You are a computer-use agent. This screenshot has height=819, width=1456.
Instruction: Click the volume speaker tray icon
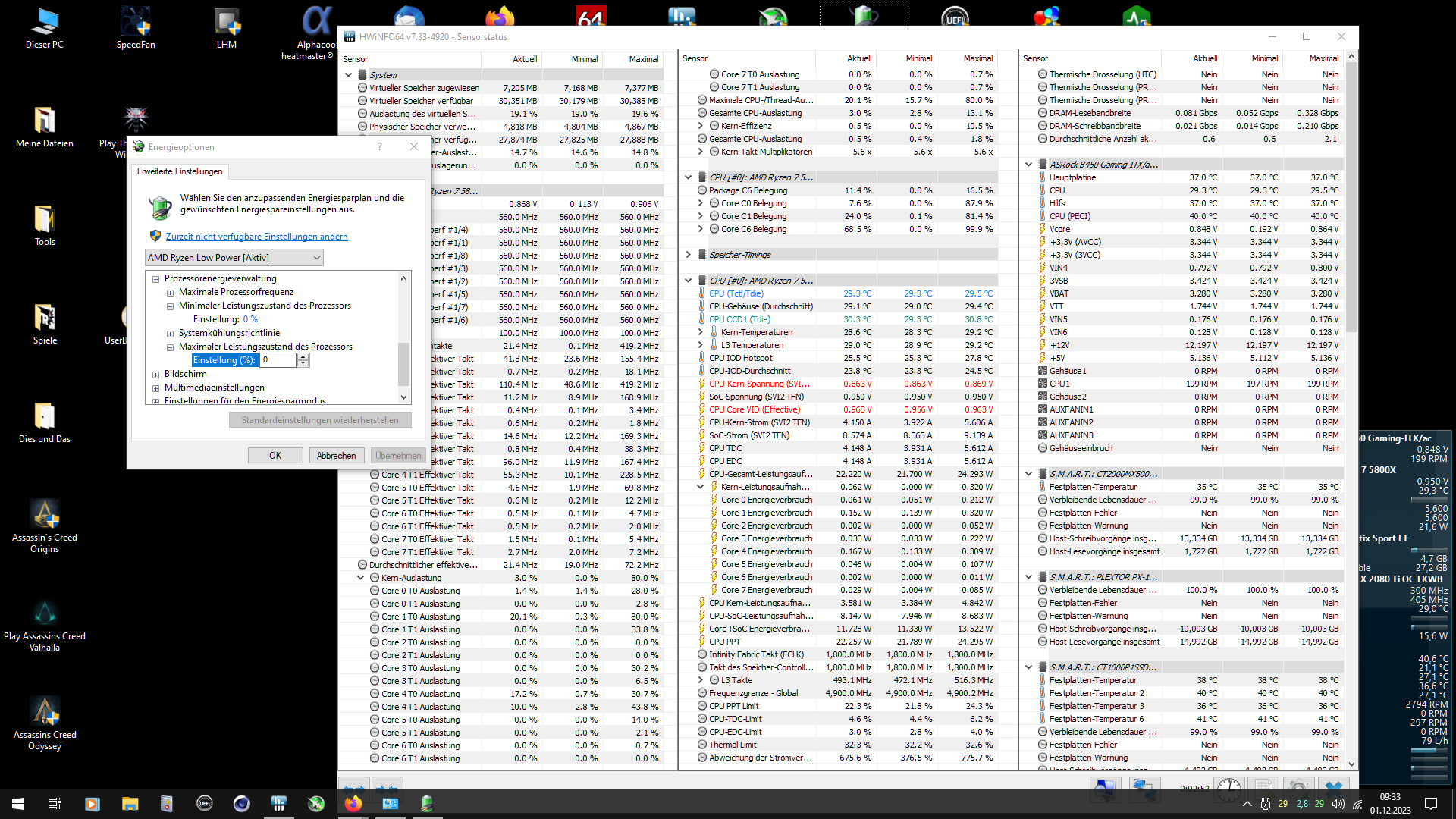1338,804
